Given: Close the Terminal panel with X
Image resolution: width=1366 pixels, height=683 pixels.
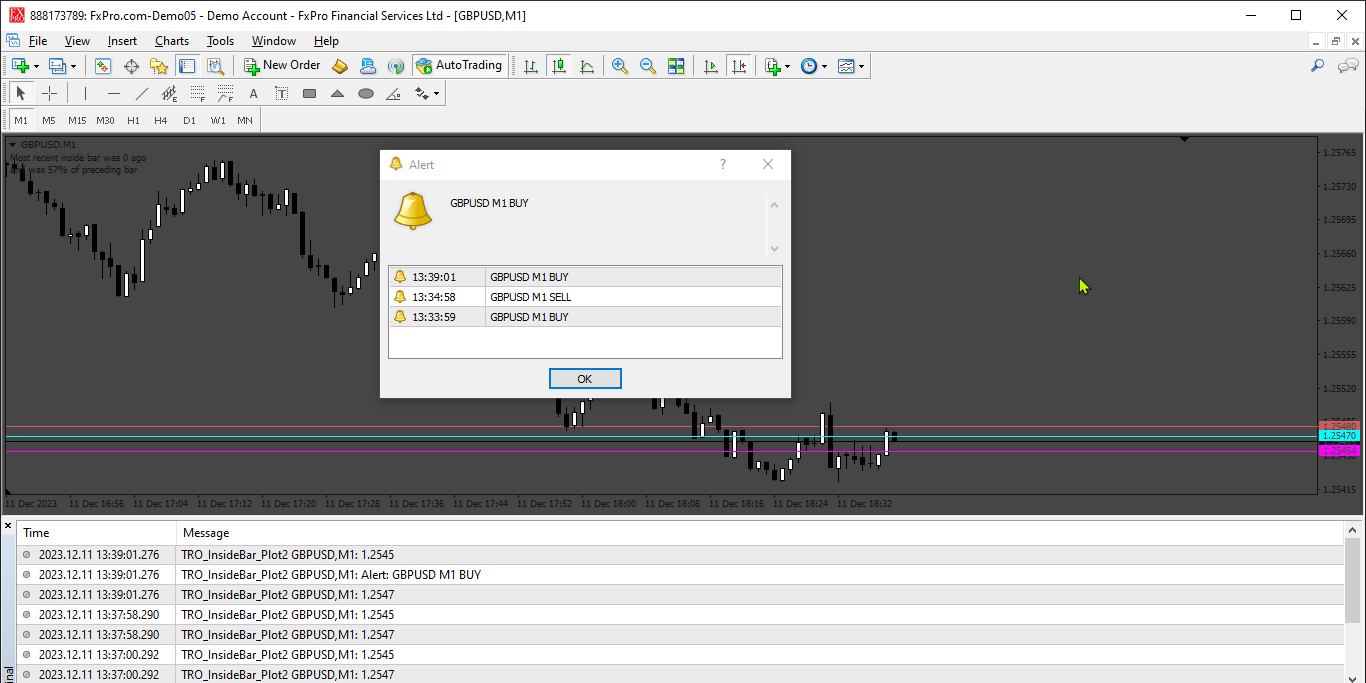Looking at the screenshot, I should (8, 526).
